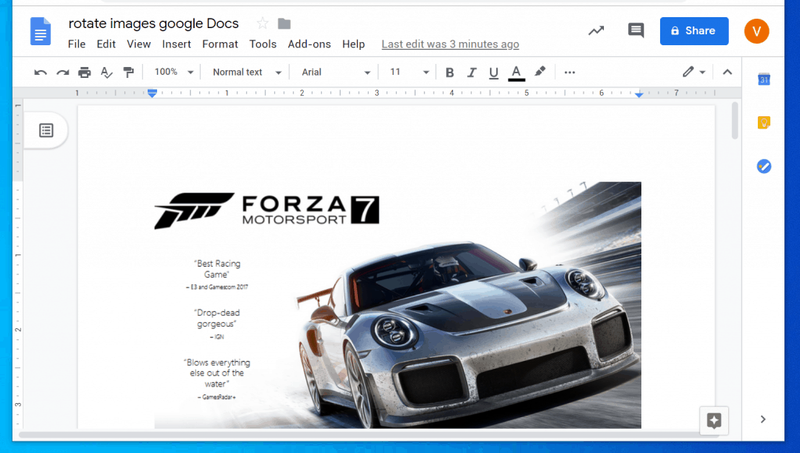
Task: Open 'Last edit was 3 minutes ago' link
Action: click(x=450, y=44)
